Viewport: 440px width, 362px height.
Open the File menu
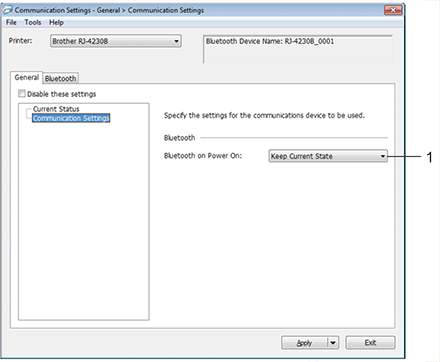[11, 22]
